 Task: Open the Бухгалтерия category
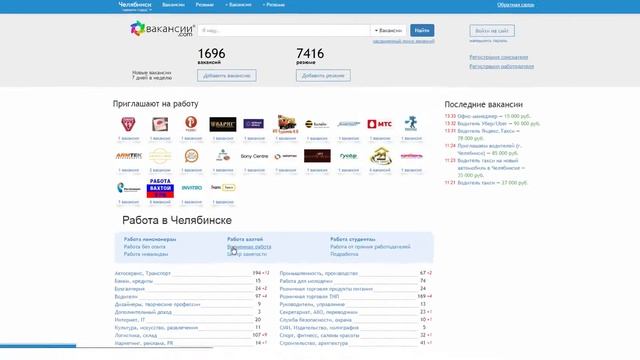tap(129, 289)
